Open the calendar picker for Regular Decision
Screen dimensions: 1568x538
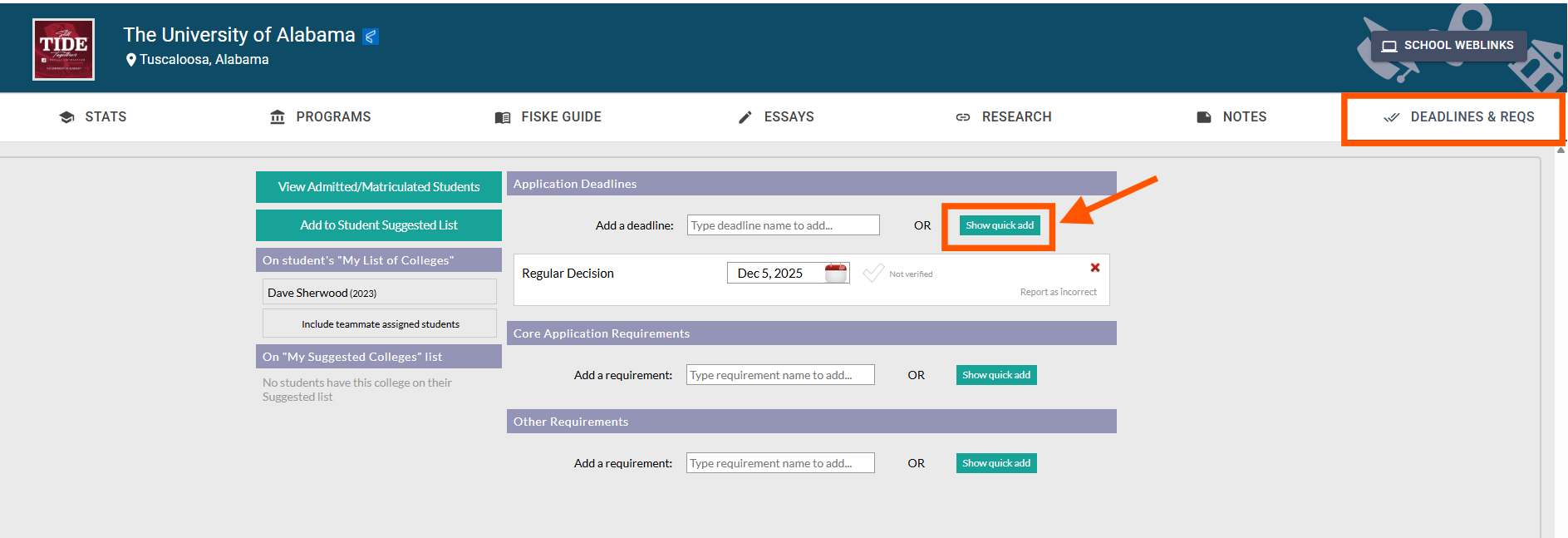[836, 273]
